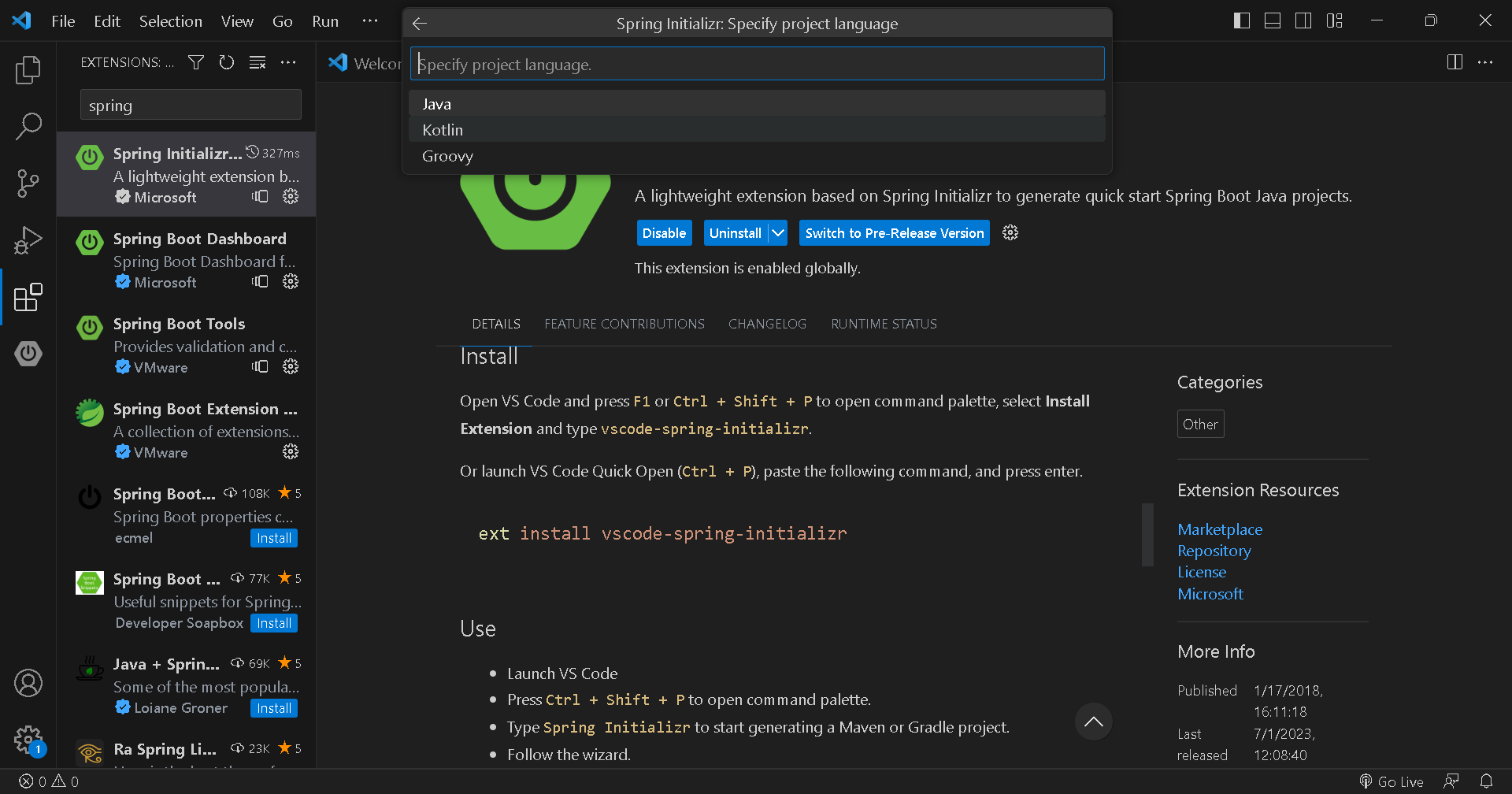Open the Search view
1512x794 pixels.
tap(28, 126)
